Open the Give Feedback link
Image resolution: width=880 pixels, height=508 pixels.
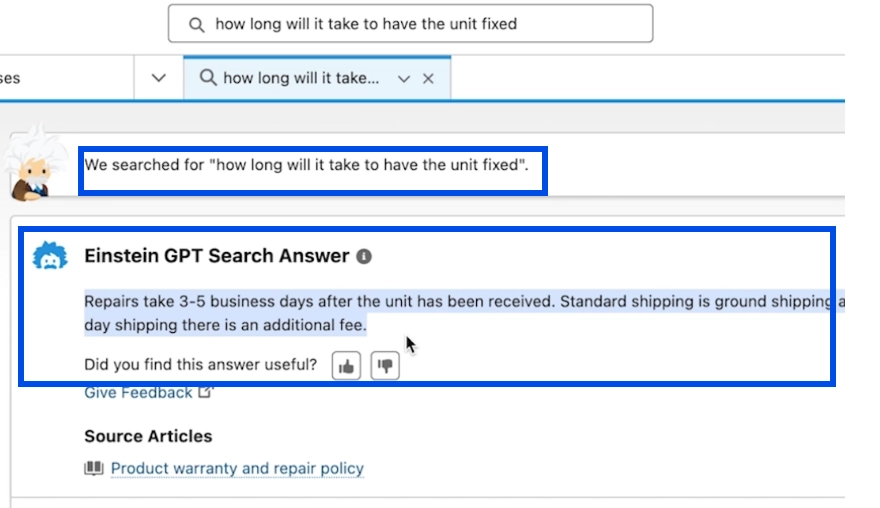(138, 392)
